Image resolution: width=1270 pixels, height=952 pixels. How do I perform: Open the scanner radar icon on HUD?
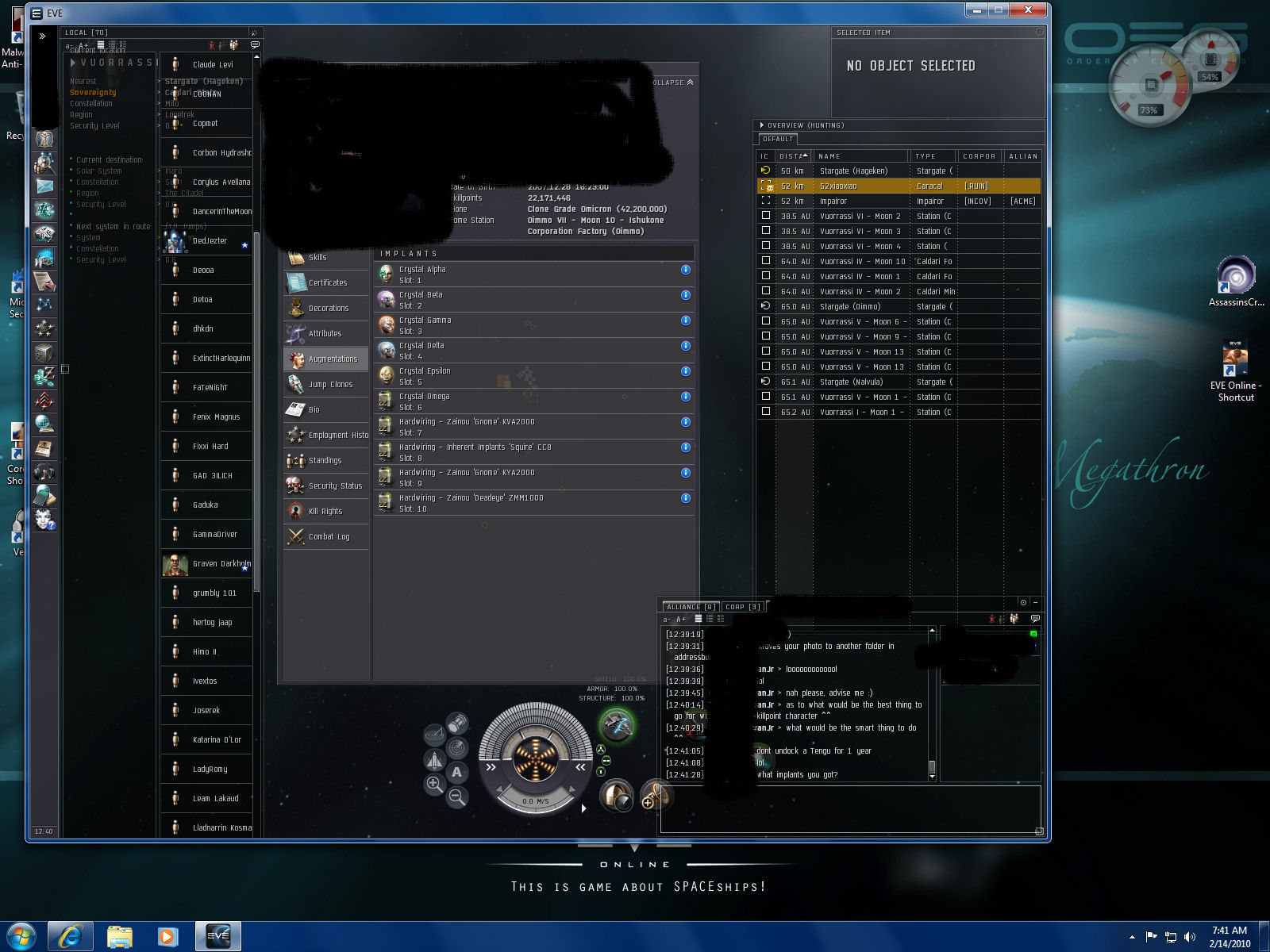pyautogui.click(x=457, y=747)
